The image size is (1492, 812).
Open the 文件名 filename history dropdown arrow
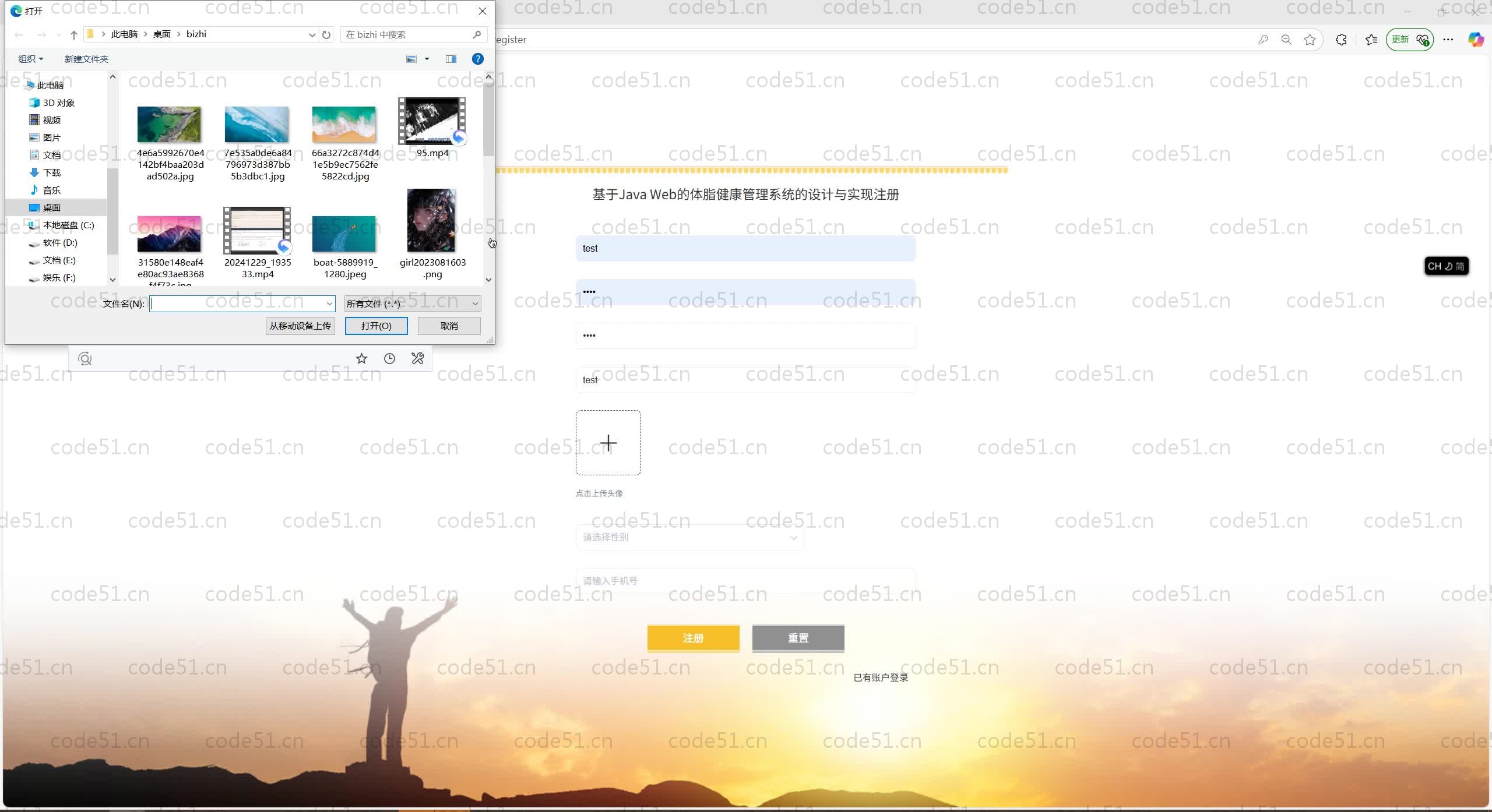pos(329,303)
